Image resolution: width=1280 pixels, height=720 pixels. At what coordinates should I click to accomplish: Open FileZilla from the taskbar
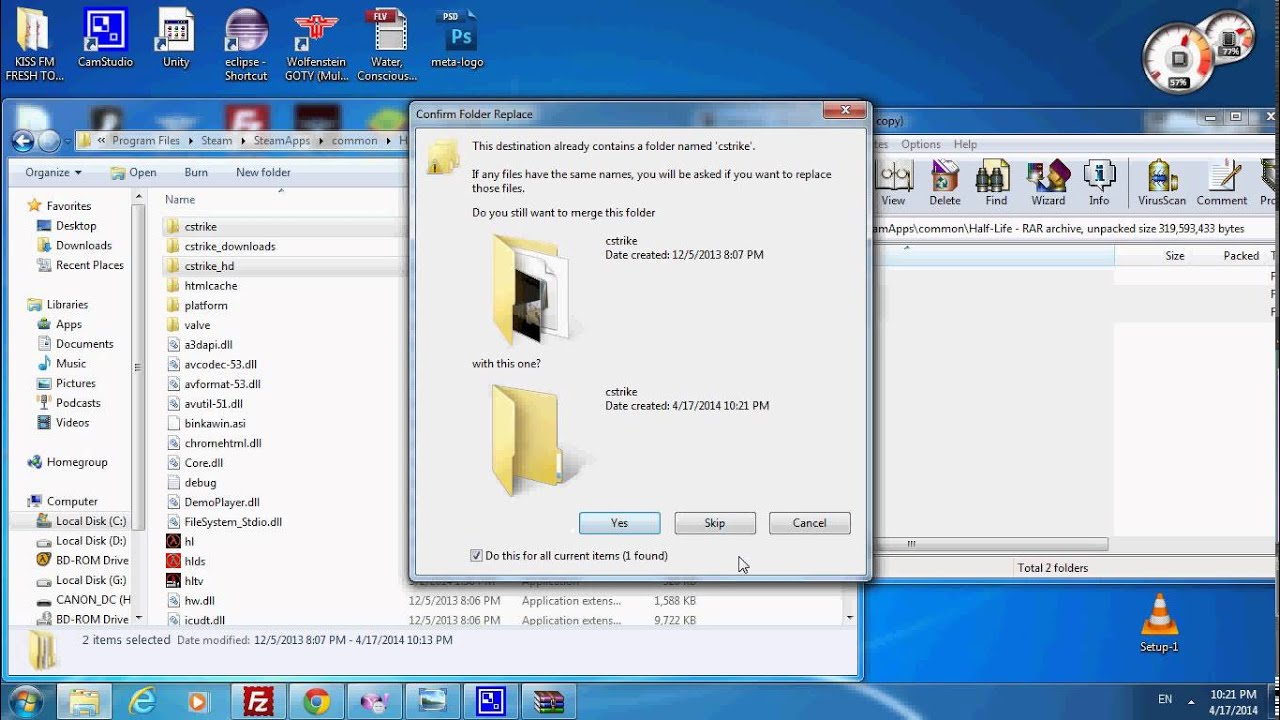coord(260,700)
